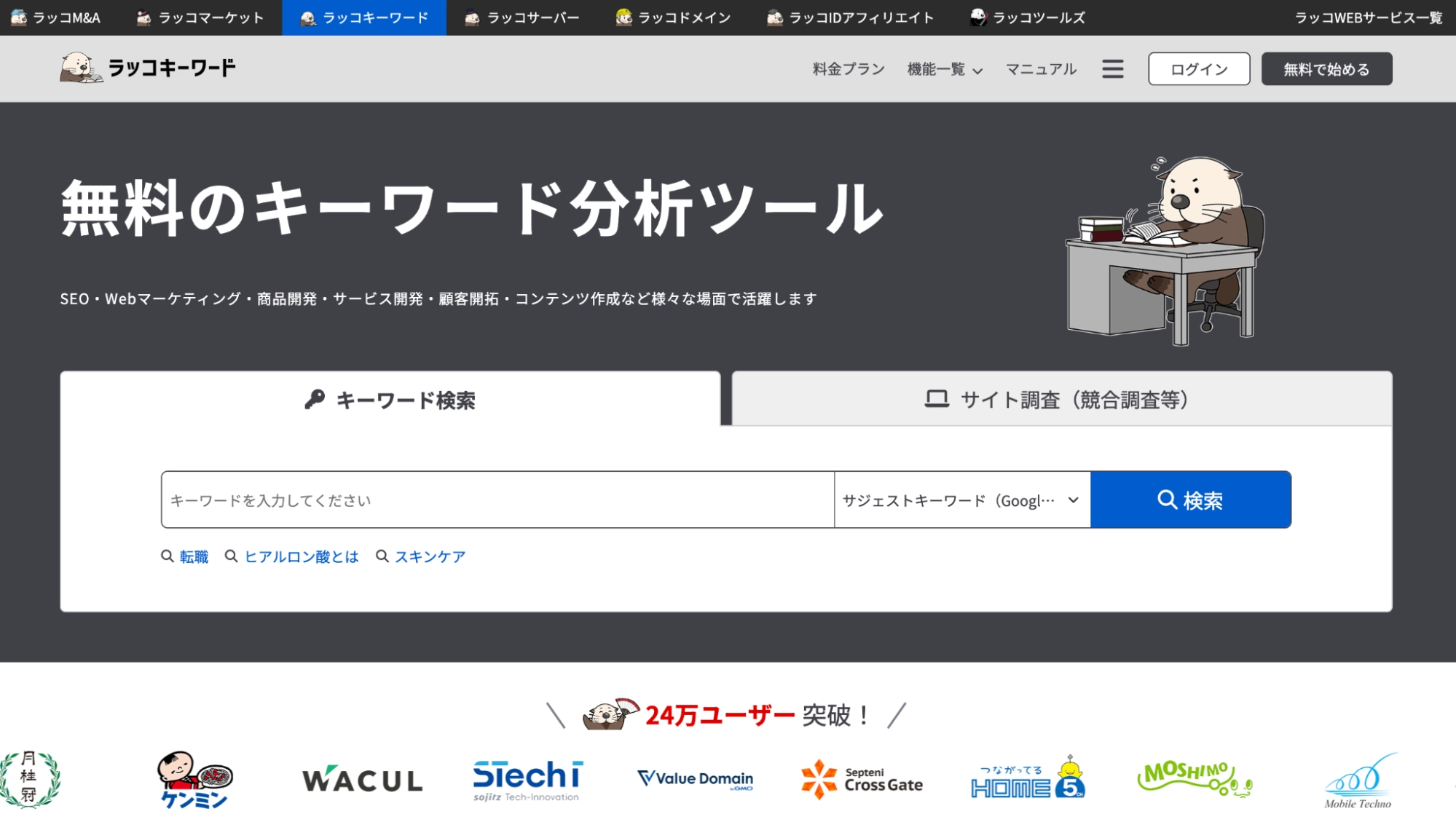Open the ラッコドメイン service link
Image resolution: width=1456 pixels, height=822 pixels.
click(x=673, y=17)
